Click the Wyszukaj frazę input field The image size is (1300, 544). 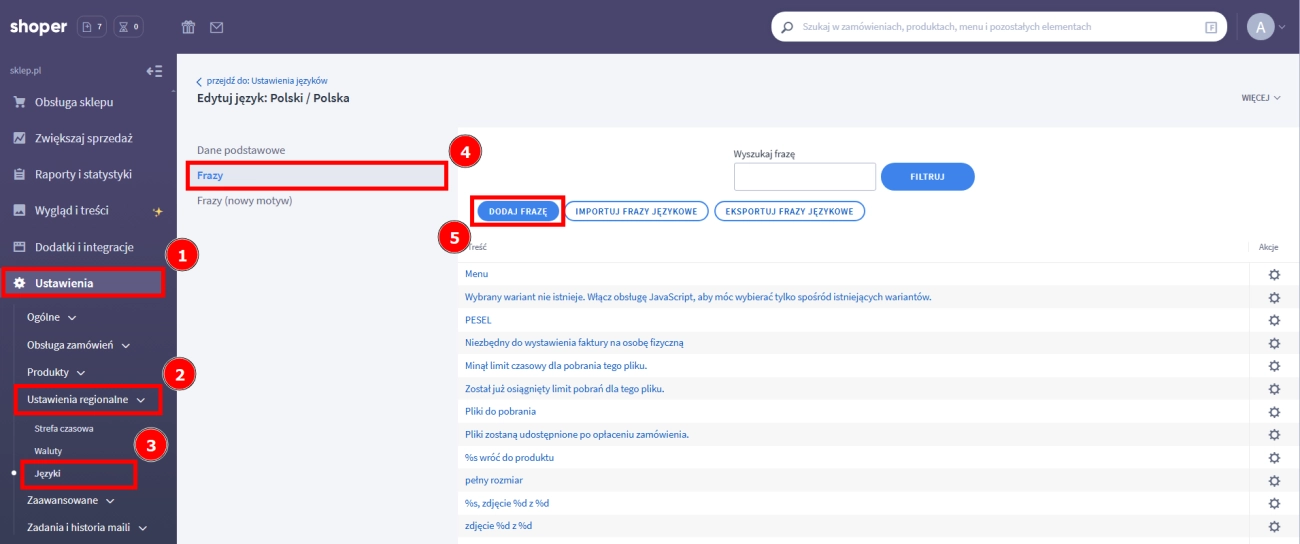[804, 177]
